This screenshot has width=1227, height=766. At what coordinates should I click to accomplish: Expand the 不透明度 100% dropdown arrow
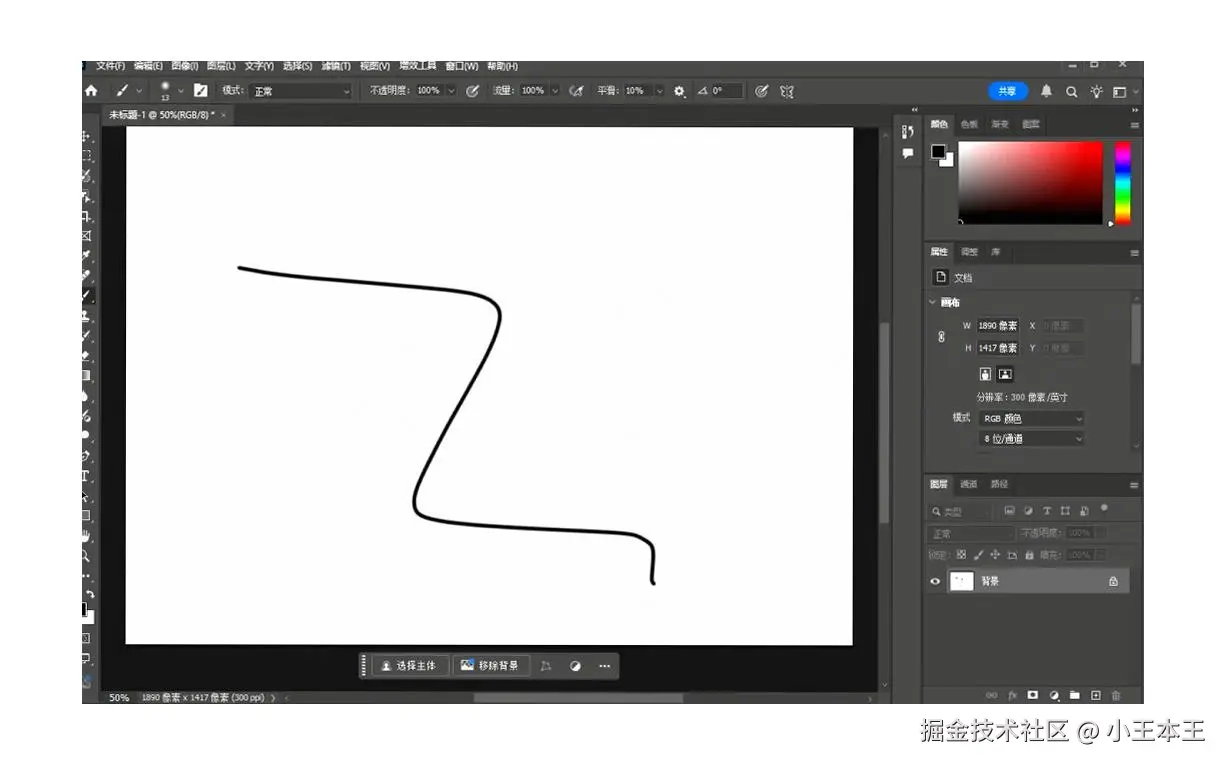click(x=451, y=91)
